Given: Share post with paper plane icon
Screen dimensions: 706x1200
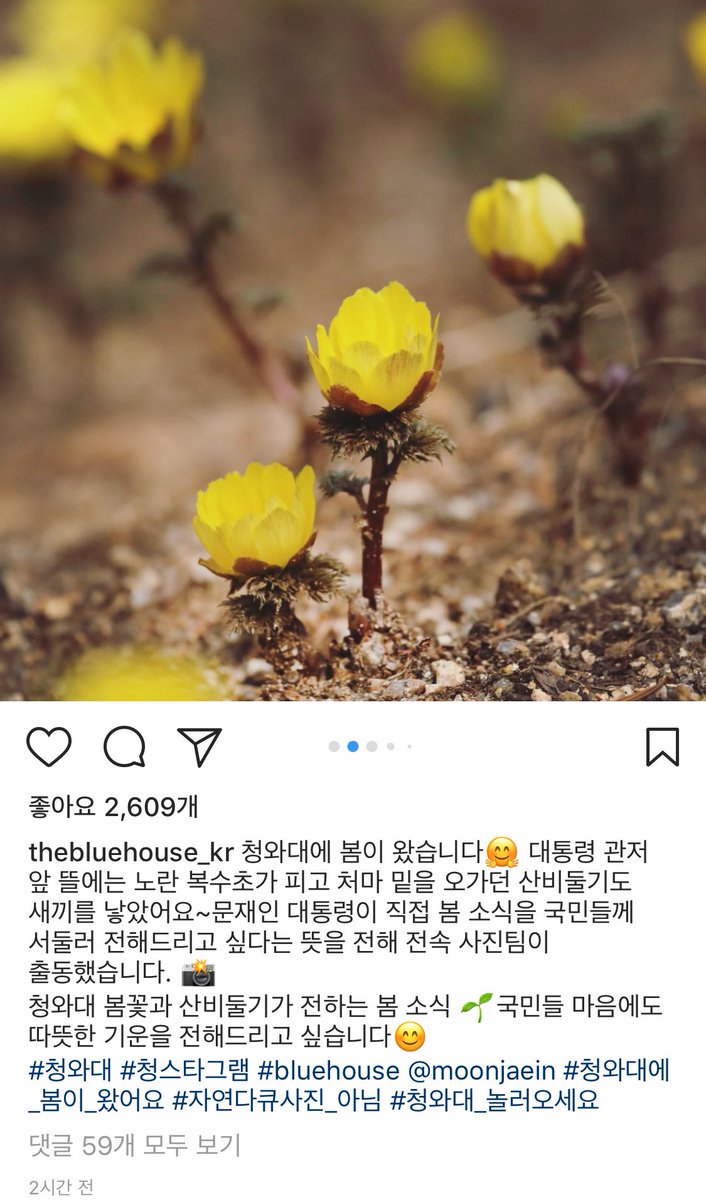Looking at the screenshot, I should [x=199, y=746].
